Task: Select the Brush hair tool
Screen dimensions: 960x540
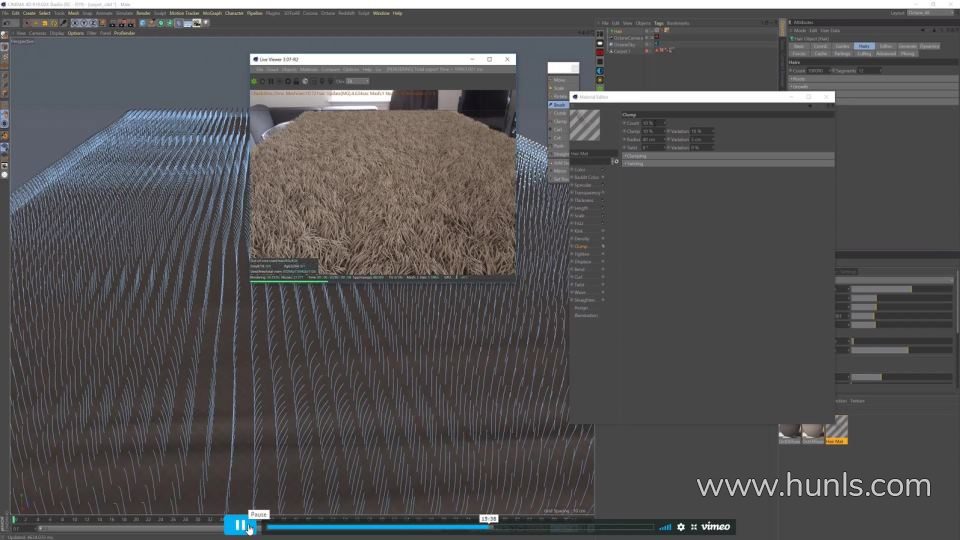Action: (559, 104)
